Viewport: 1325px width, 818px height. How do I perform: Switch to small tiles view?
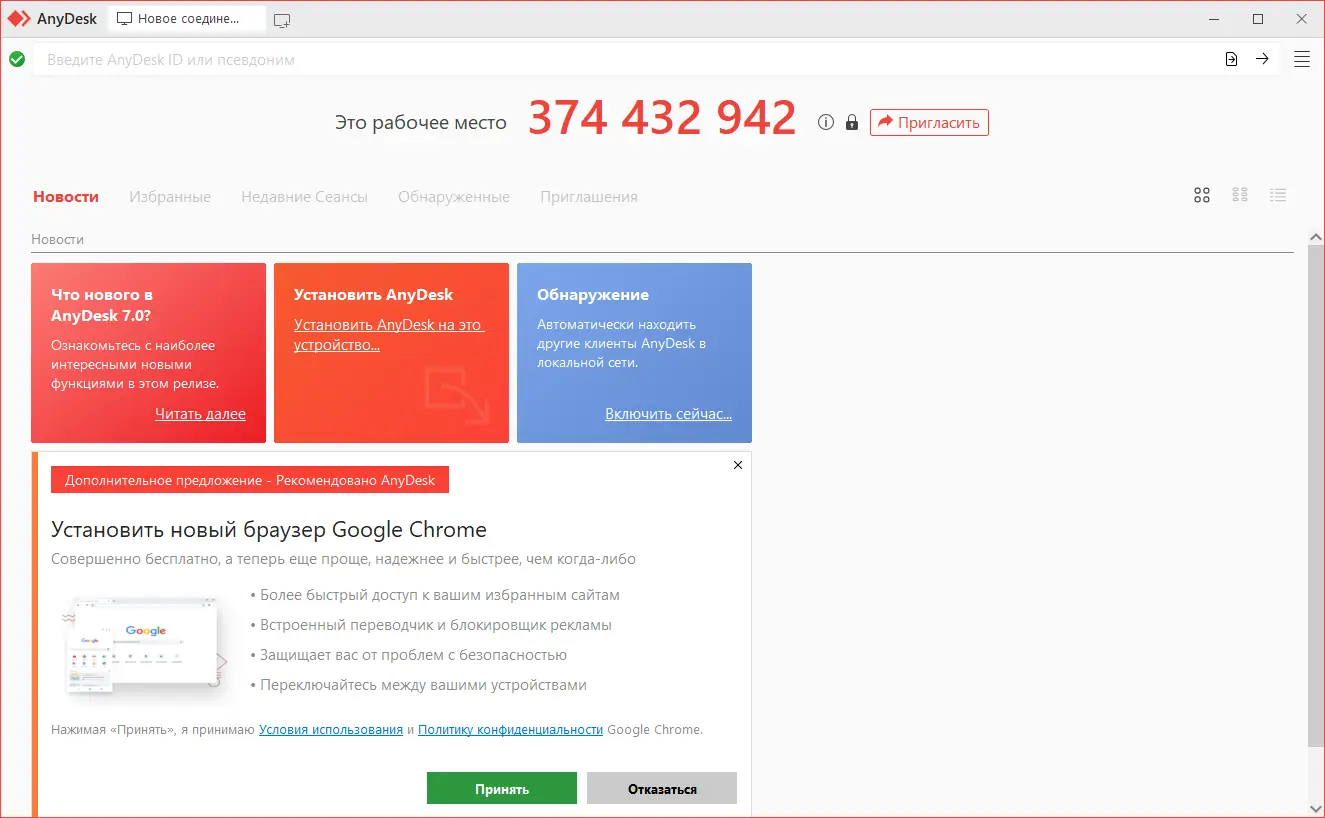click(x=1240, y=195)
